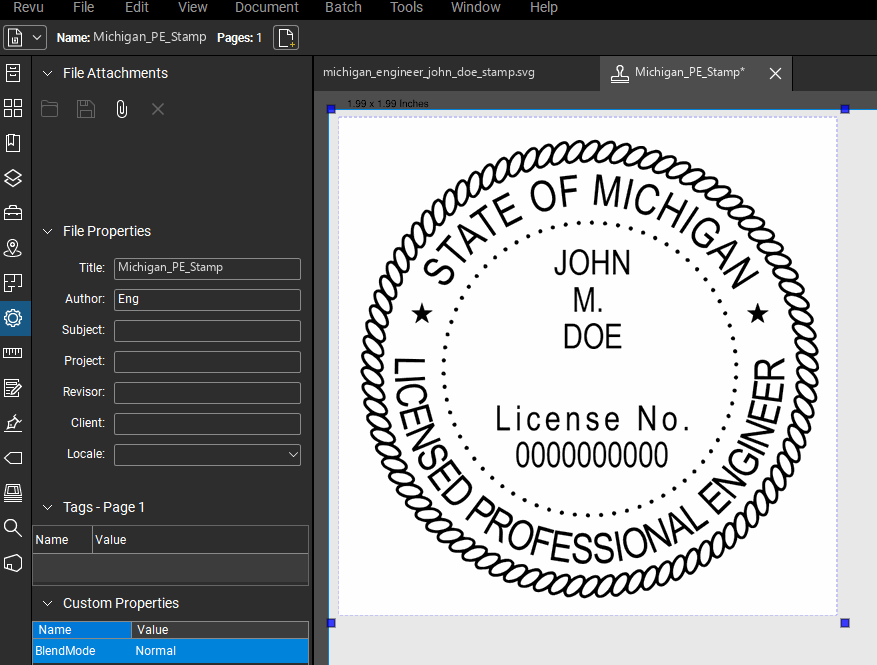Viewport: 877px width, 665px height.
Task: Click the 0000000000 license number in stamp
Action: pos(592,455)
